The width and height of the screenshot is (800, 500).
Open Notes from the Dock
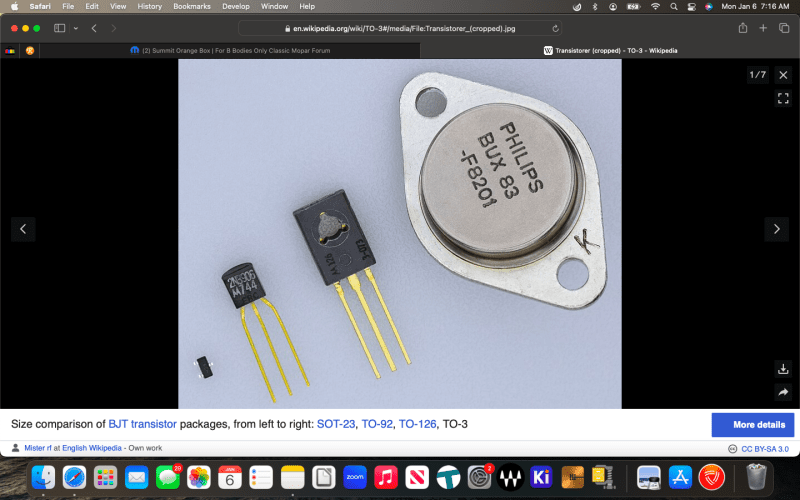tap(292, 478)
